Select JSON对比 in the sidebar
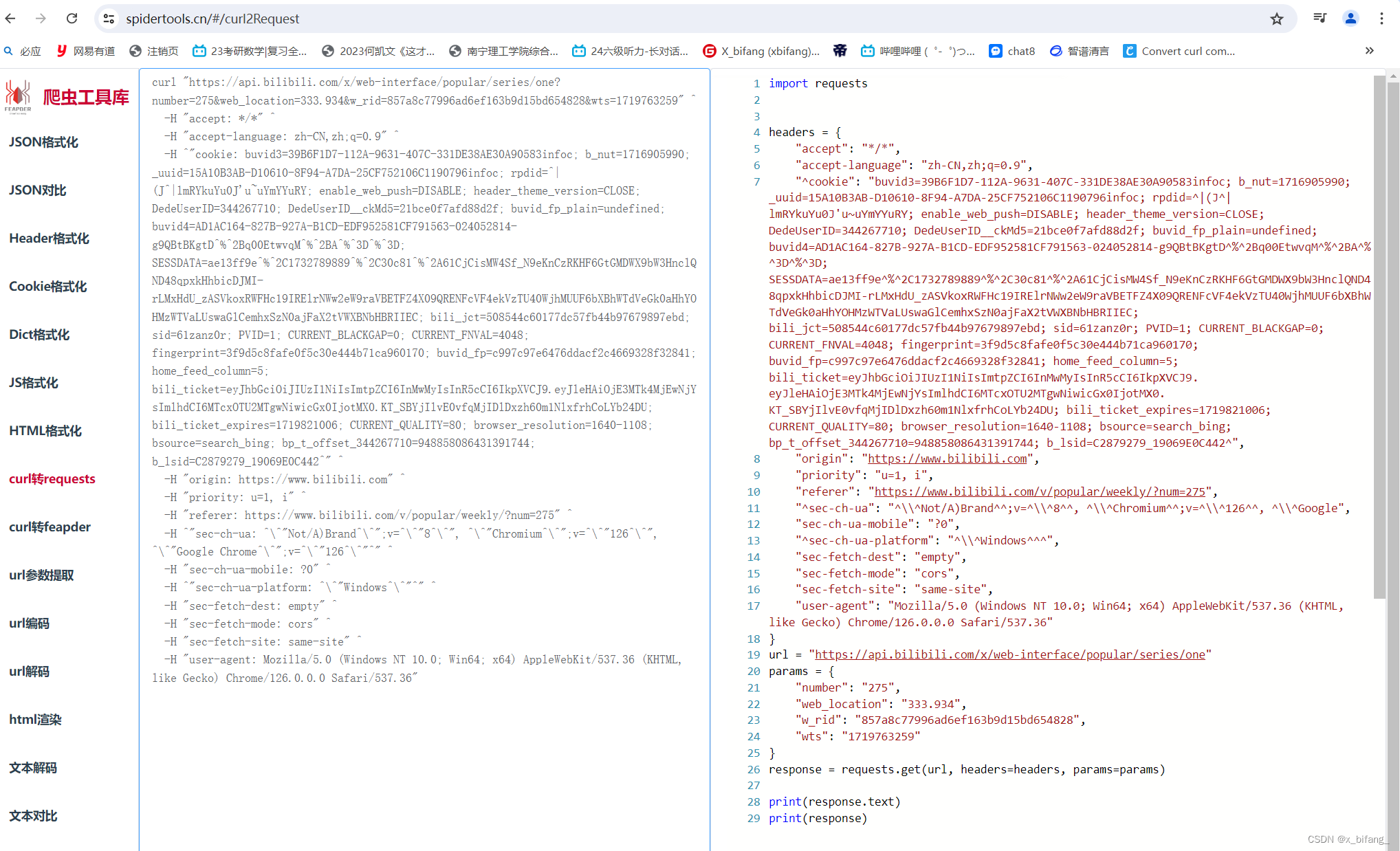This screenshot has height=851, width=1400. [x=37, y=190]
